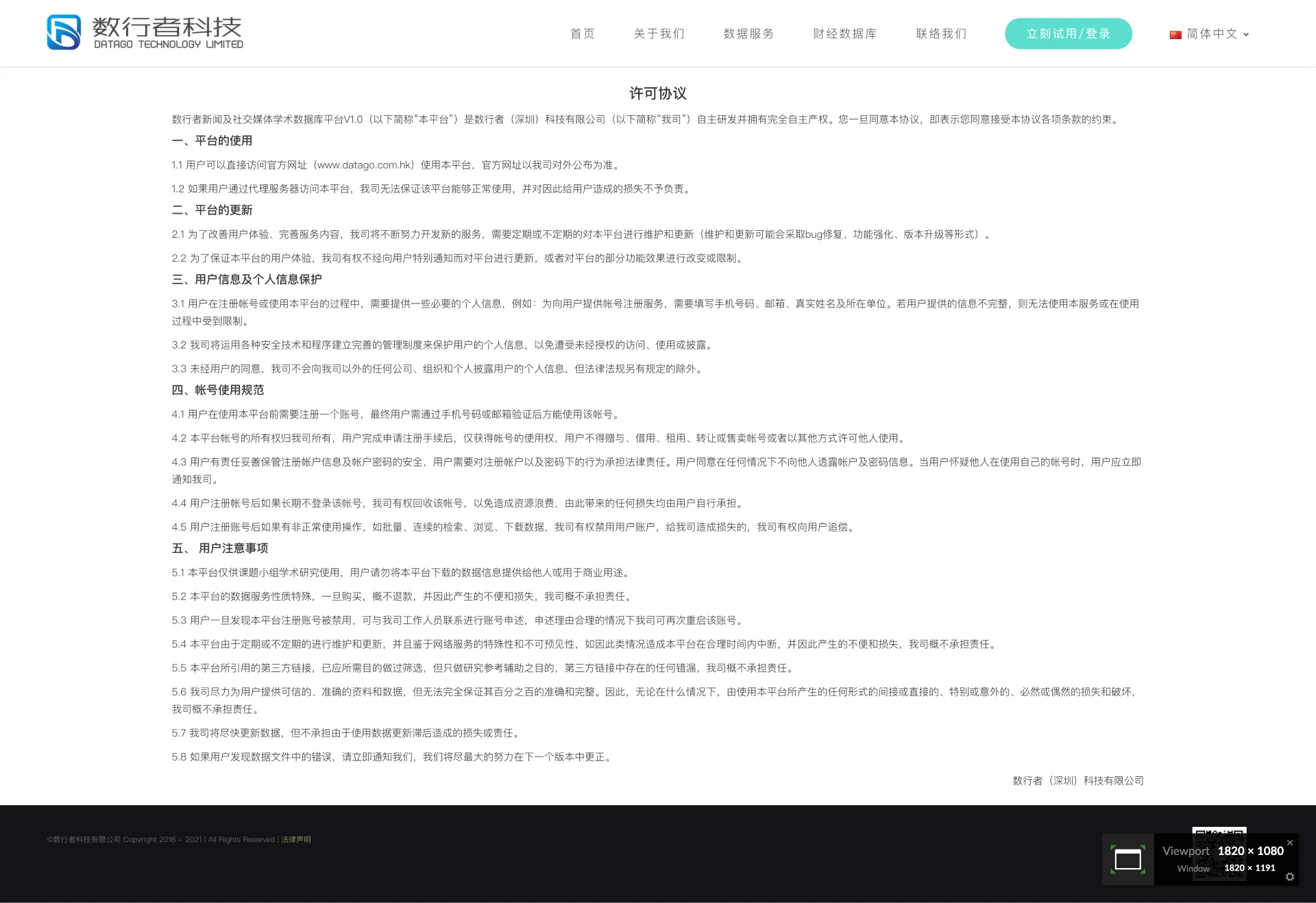Image resolution: width=1316 pixels, height=903 pixels.
Task: Click heading 二、平台的更新
Action: [212, 210]
